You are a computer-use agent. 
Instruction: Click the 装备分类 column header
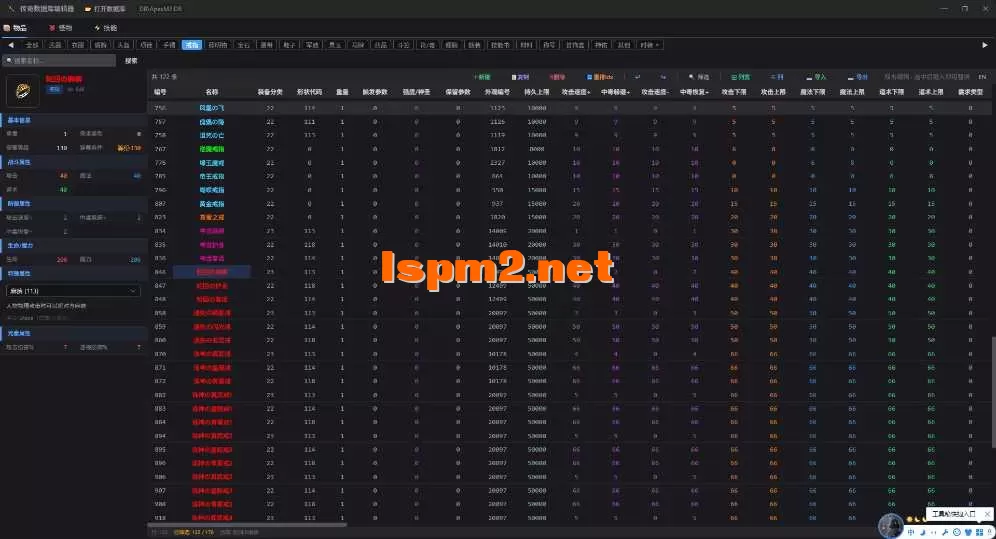(270, 92)
